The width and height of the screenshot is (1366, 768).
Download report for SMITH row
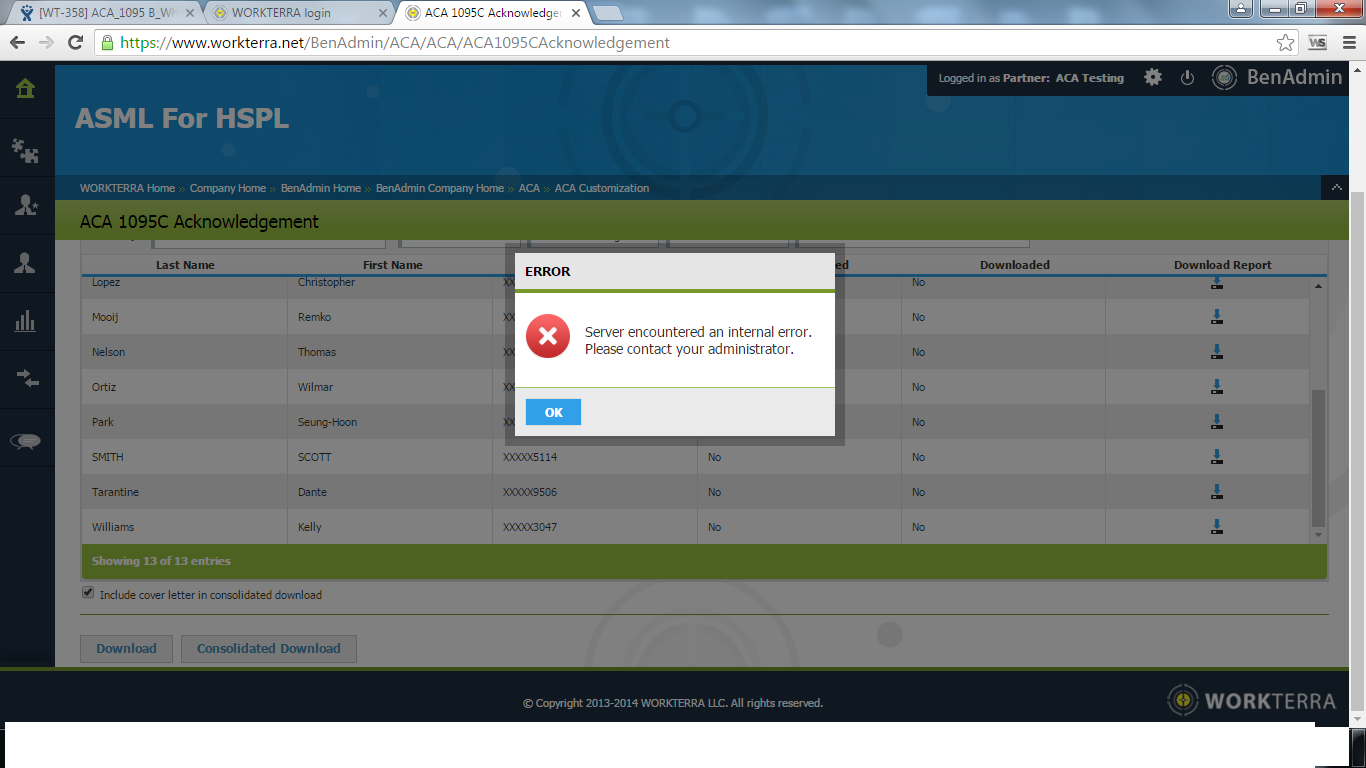click(x=1217, y=457)
